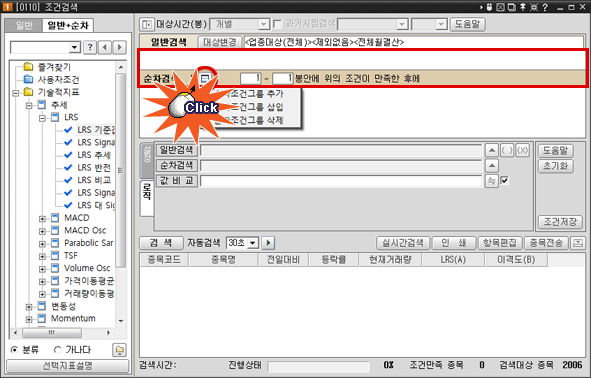Click the panel layout toggle icon

point(146,24)
